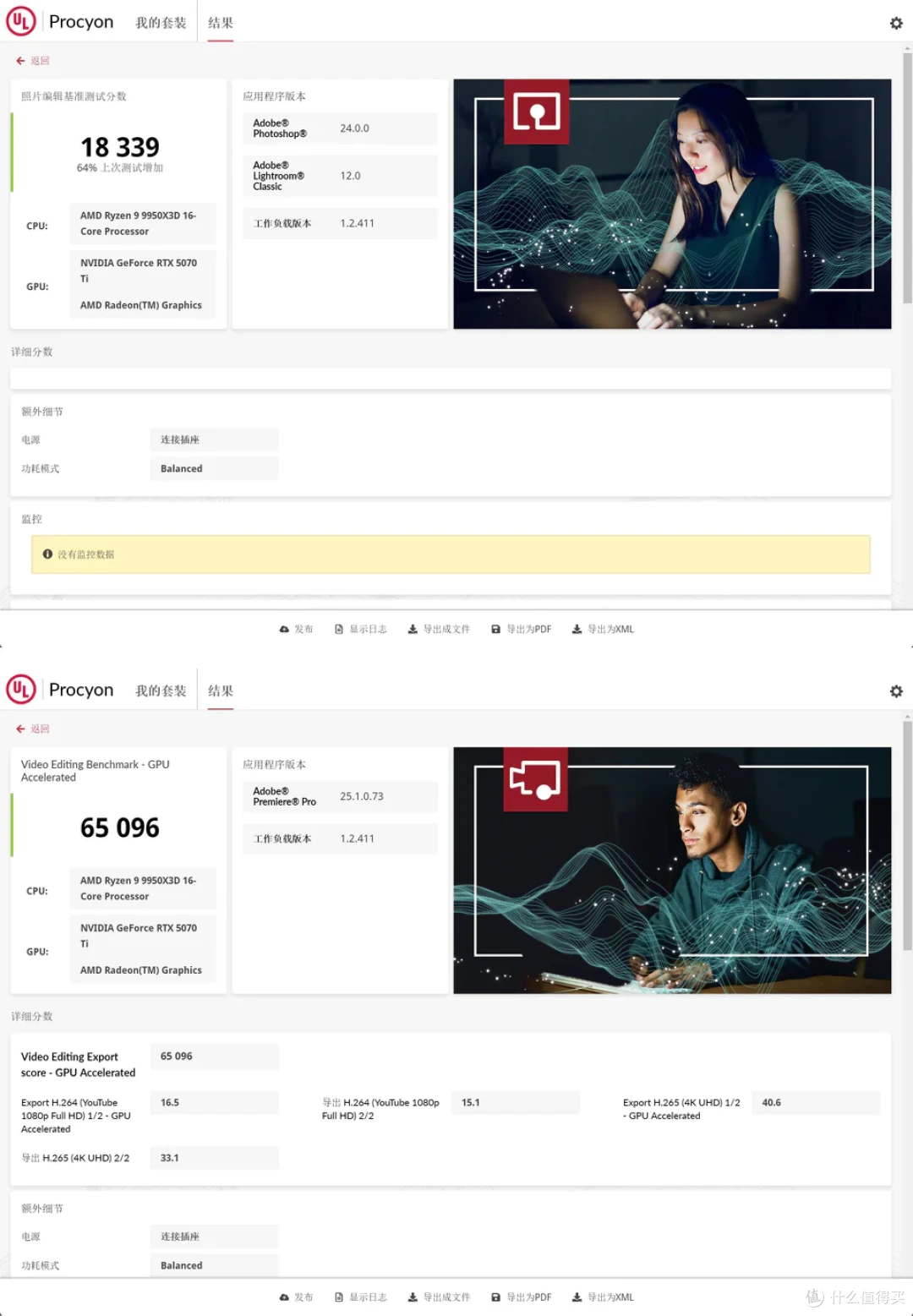Click 64% 上次测试增加 text

pyautogui.click(x=120, y=168)
